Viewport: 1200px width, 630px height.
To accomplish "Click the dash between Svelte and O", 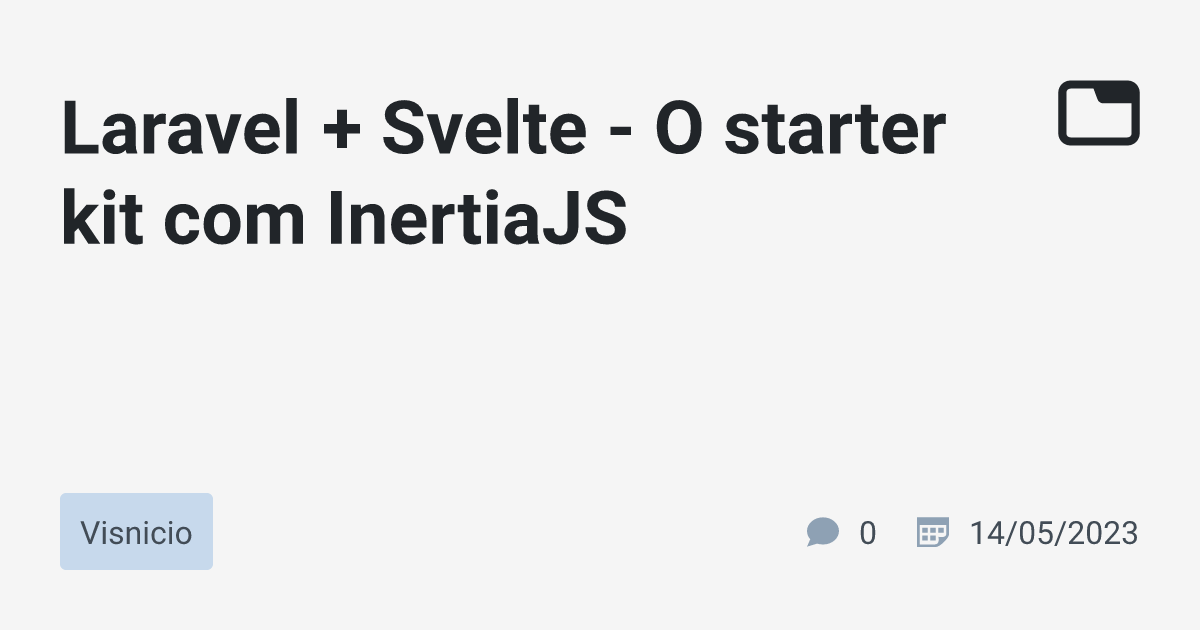I will pyautogui.click(x=621, y=138).
